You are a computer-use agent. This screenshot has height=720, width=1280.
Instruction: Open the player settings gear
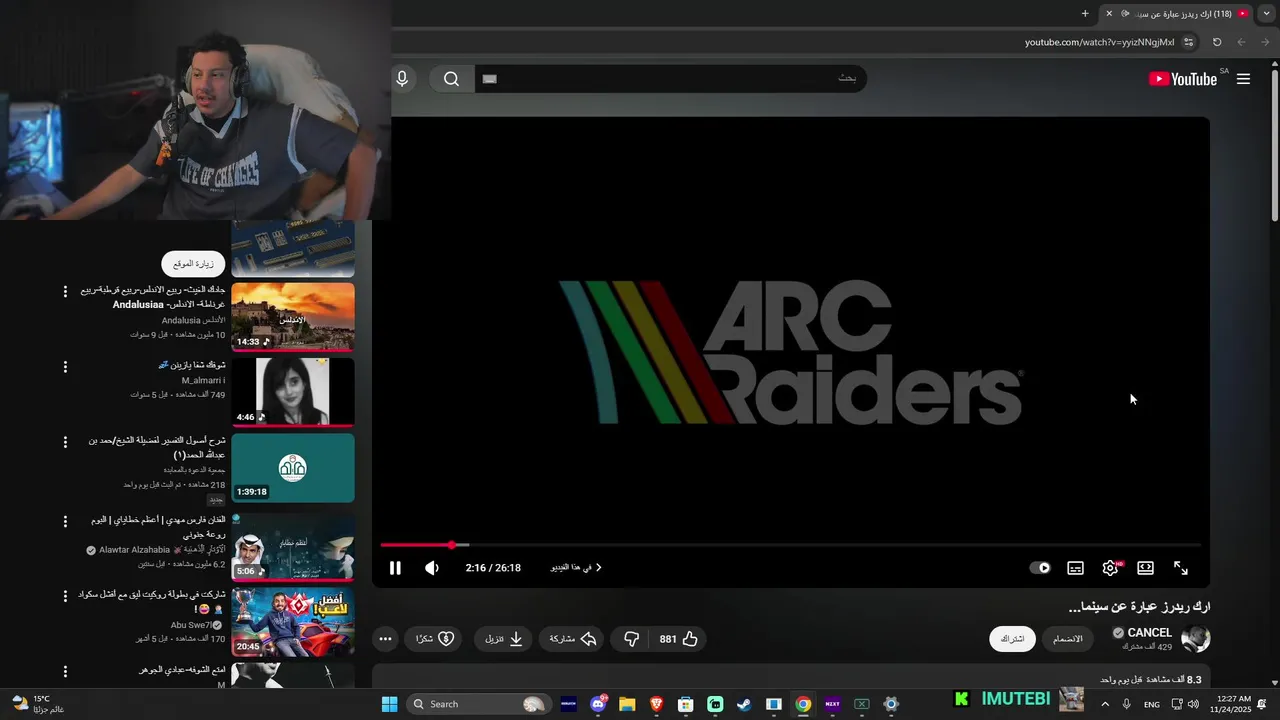(x=1110, y=568)
